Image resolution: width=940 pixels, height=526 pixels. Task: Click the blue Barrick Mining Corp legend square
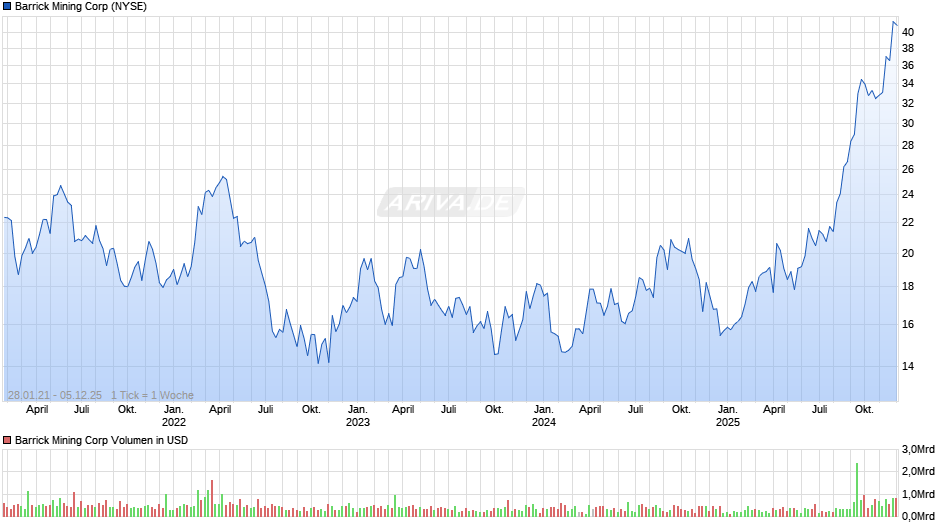click(x=7, y=7)
